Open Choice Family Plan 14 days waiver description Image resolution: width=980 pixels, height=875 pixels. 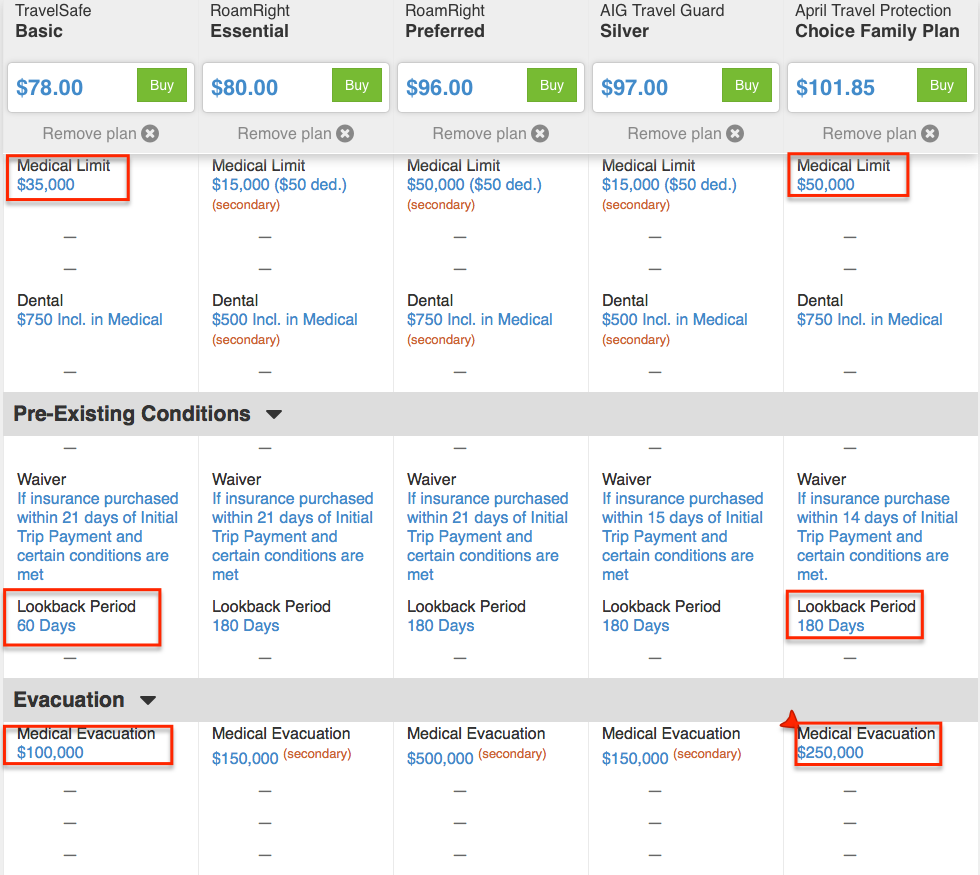pyautogui.click(x=878, y=536)
